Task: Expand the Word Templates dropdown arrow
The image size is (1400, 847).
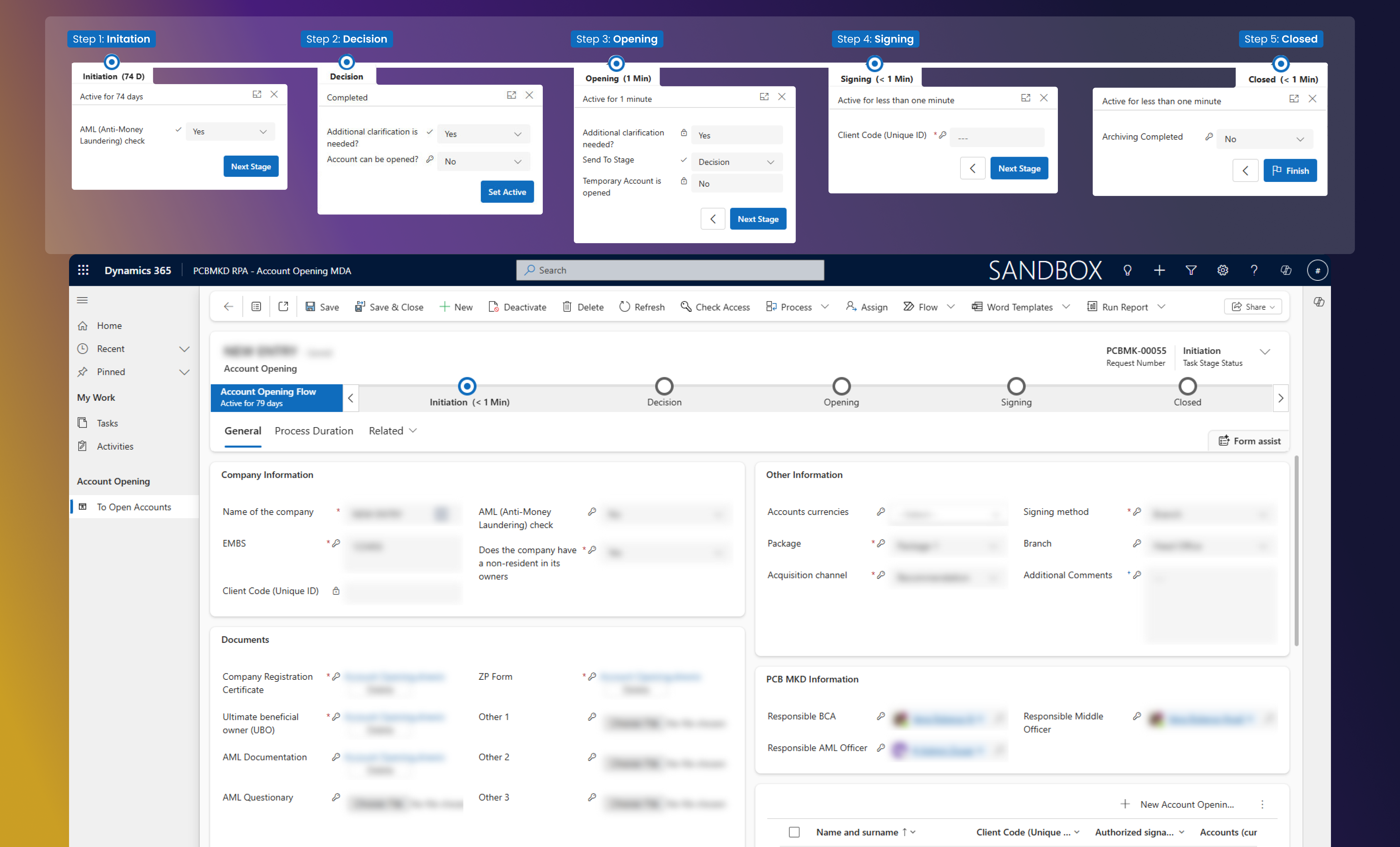Action: (1066, 307)
